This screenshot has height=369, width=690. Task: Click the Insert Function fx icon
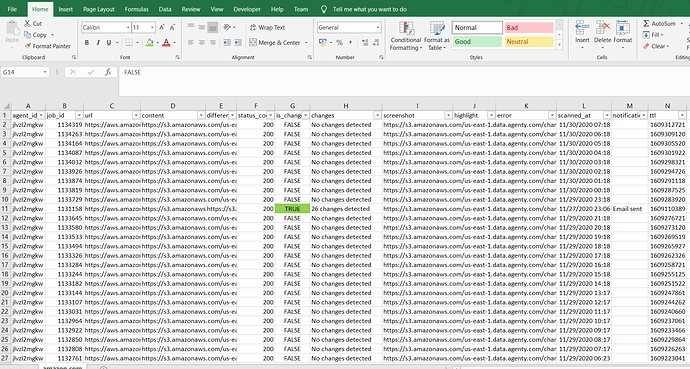click(108, 72)
